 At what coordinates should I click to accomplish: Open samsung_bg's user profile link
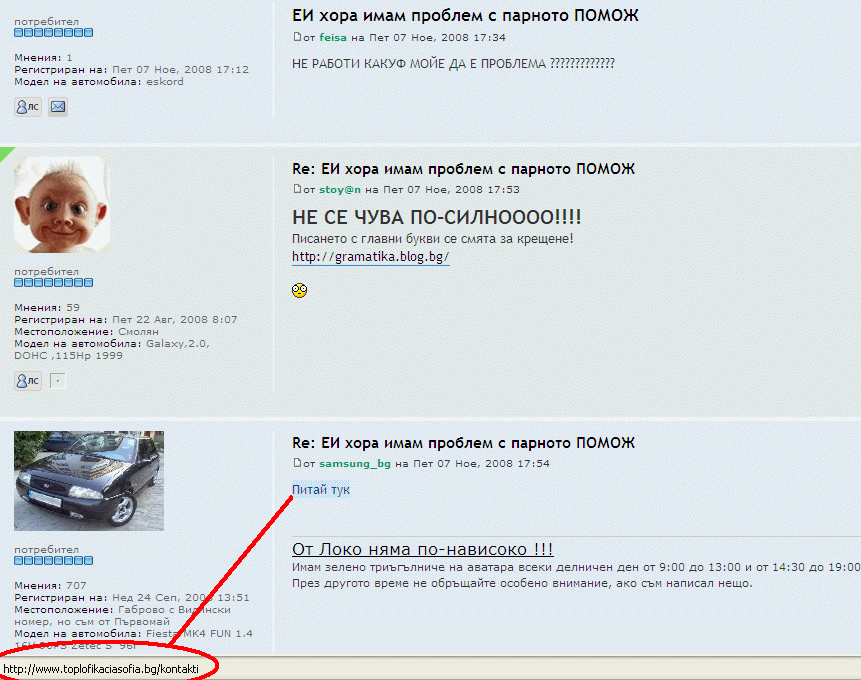pyautogui.click(x=355, y=464)
